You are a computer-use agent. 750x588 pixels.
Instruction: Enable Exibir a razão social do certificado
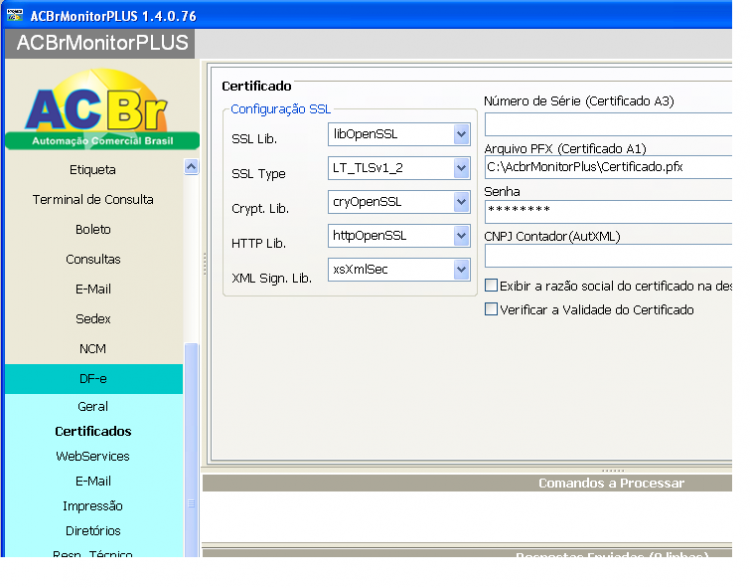click(491, 286)
